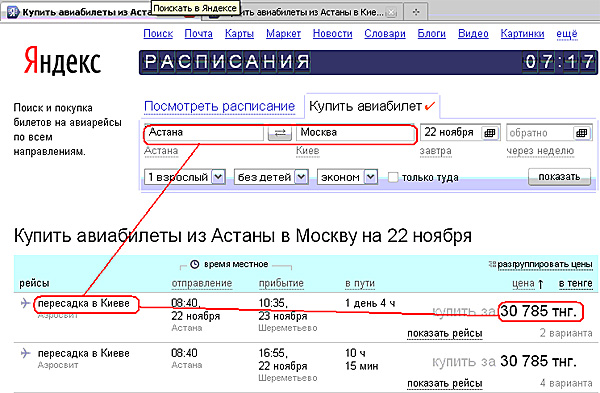This screenshot has width=600, height=393.
Task: Click the new tab button in tab bar
Action: coord(416,12)
